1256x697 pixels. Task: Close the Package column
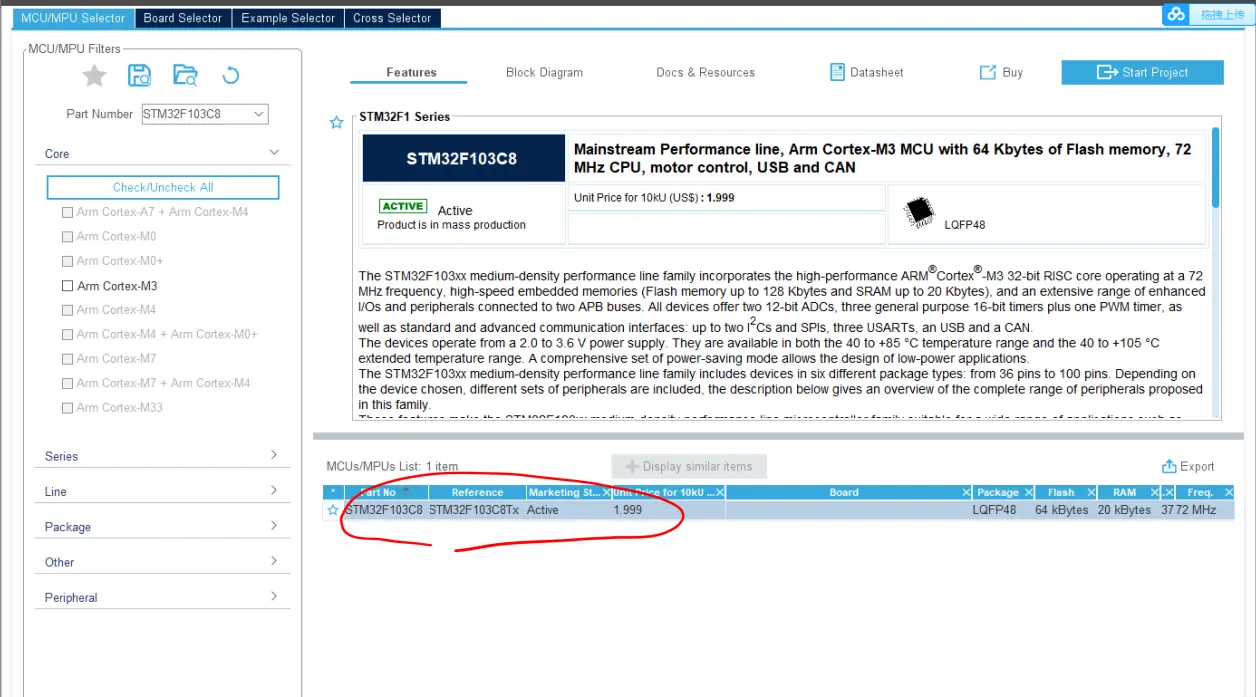click(x=1027, y=492)
